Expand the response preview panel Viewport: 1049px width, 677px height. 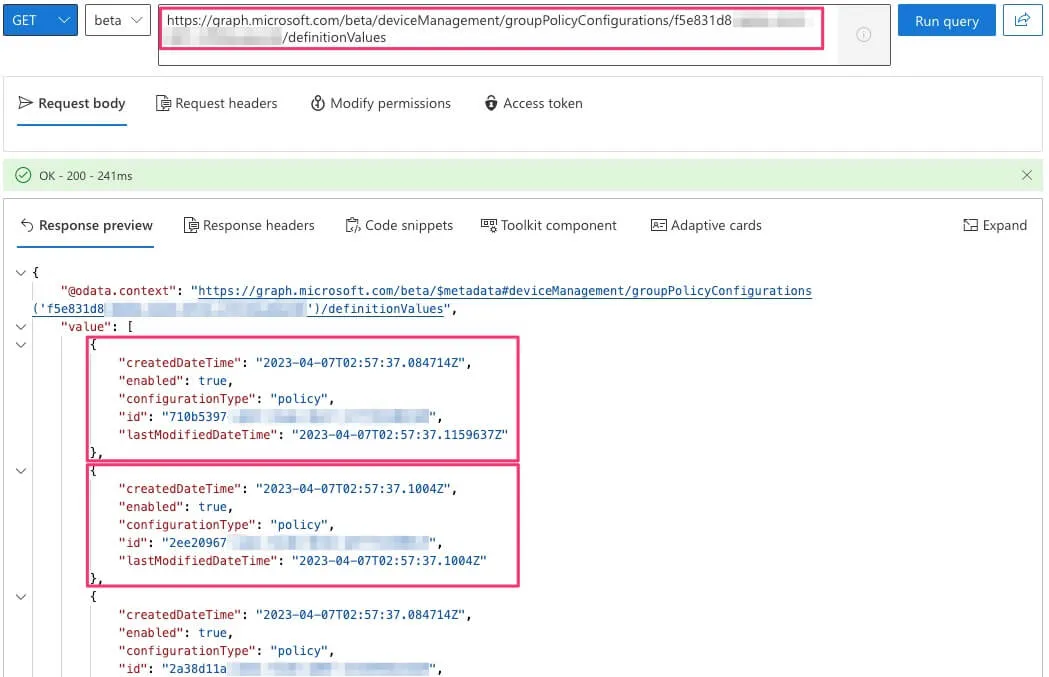click(995, 225)
